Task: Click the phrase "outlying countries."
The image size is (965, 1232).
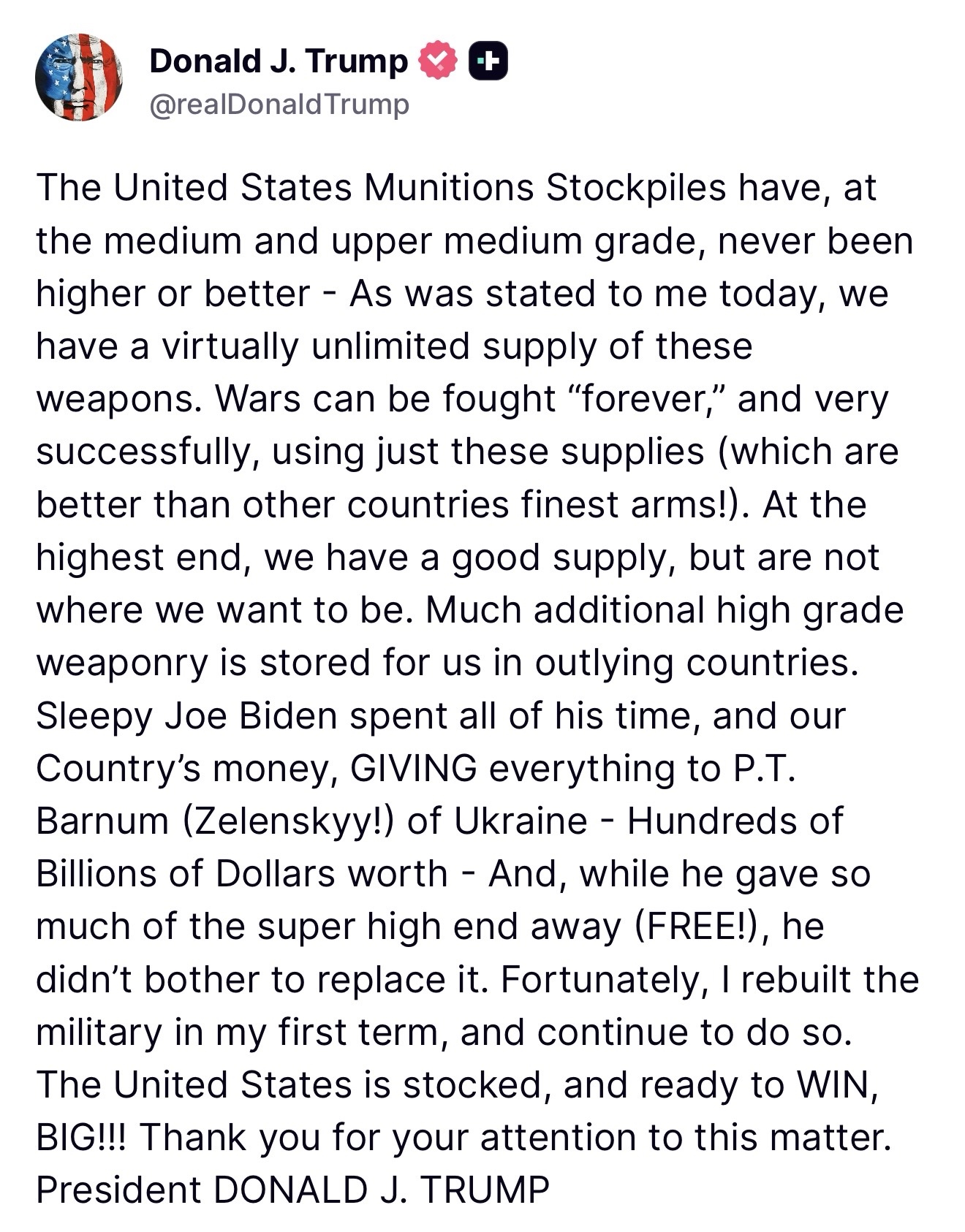Action: [x=697, y=663]
